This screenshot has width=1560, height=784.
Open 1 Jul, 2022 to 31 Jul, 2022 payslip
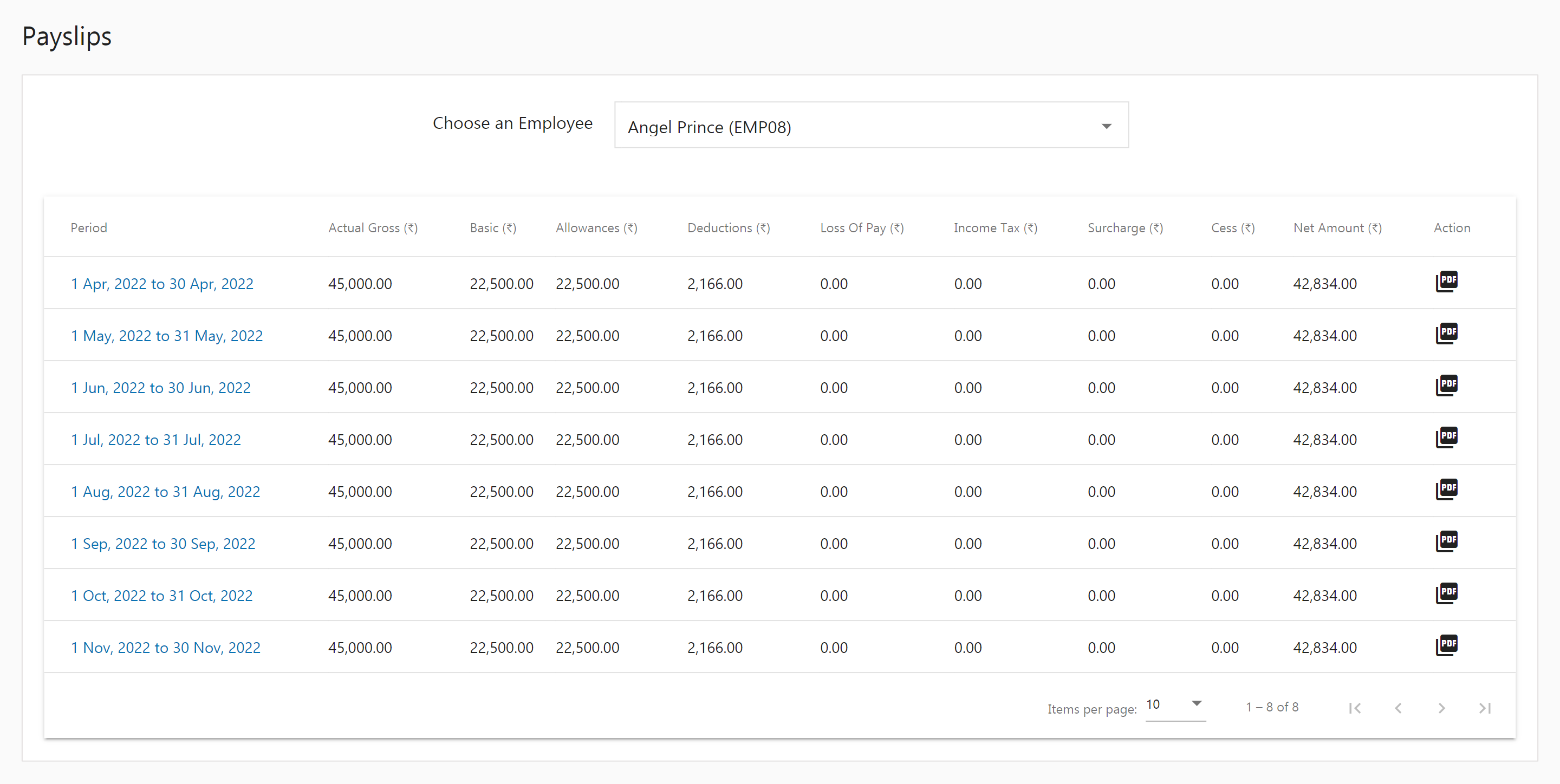(155, 440)
